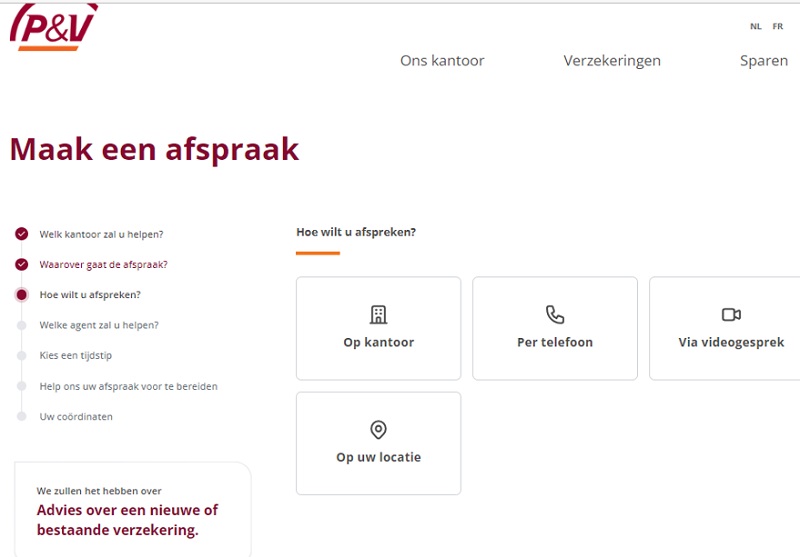This screenshot has height=557, width=800.
Task: Switch language to FR
Action: (x=778, y=27)
